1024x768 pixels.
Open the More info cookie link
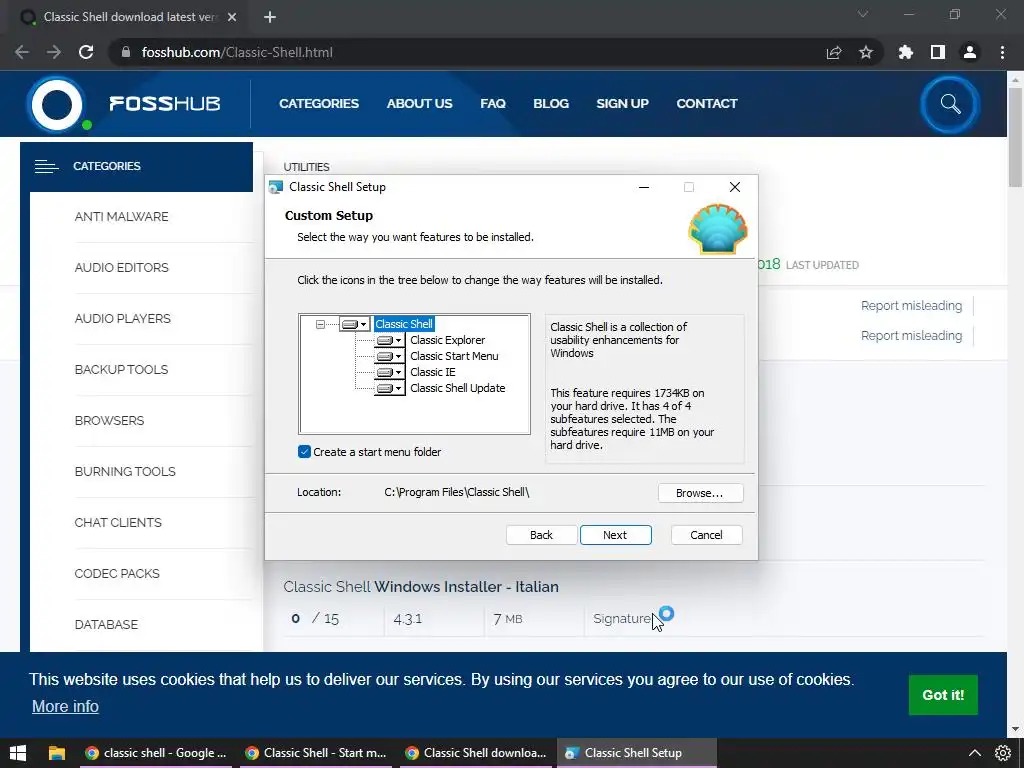[x=65, y=707]
